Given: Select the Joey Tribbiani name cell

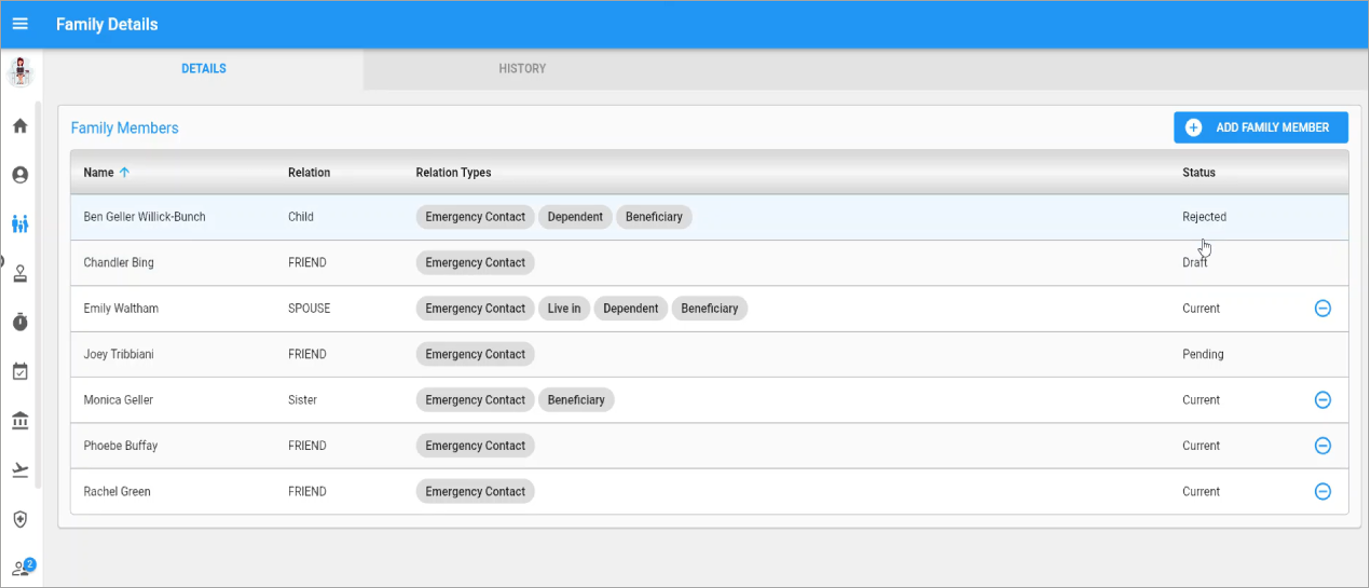Looking at the screenshot, I should pyautogui.click(x=119, y=354).
